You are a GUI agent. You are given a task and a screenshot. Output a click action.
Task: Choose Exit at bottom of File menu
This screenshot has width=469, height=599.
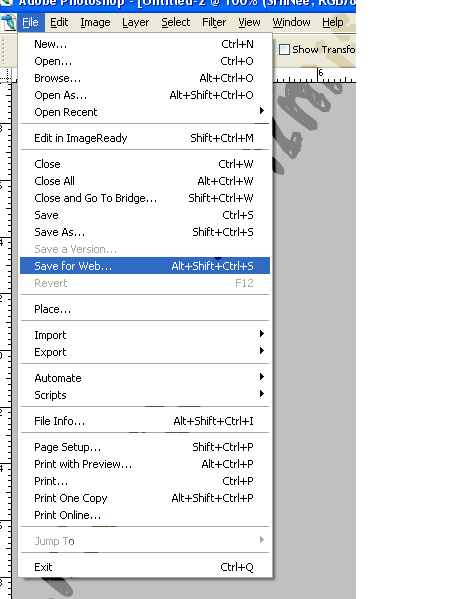click(x=145, y=567)
